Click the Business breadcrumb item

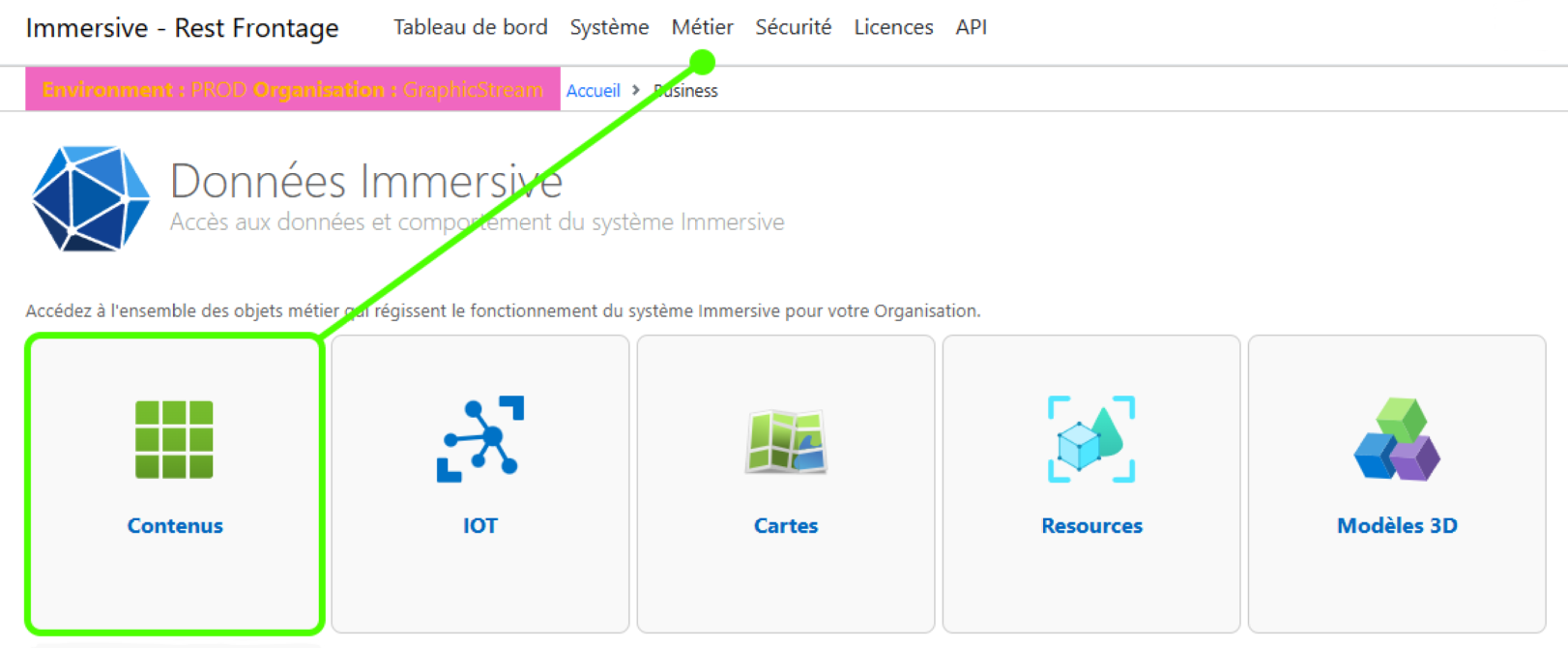click(x=686, y=91)
